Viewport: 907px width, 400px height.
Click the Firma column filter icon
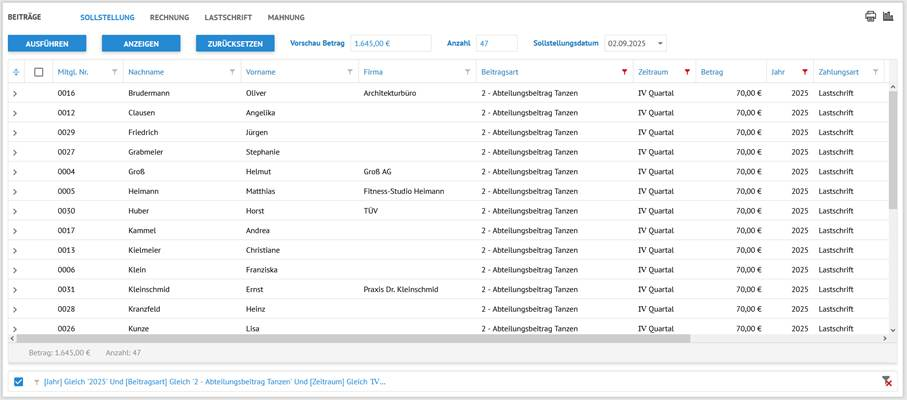[467, 72]
